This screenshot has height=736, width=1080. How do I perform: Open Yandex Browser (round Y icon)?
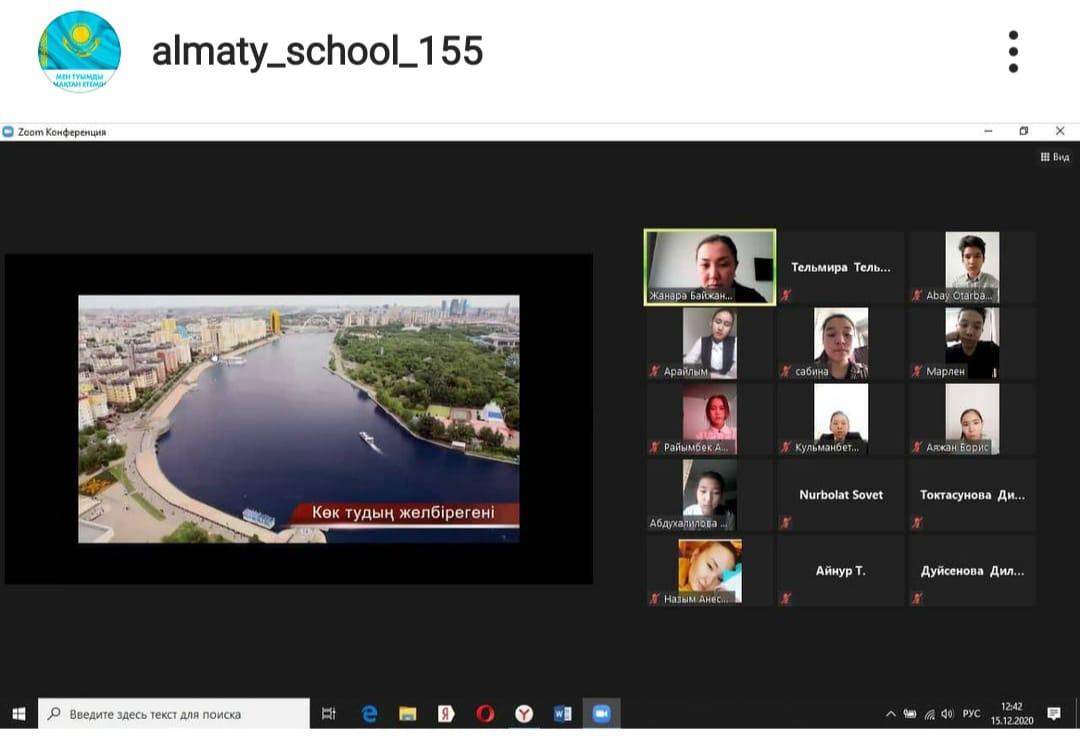[524, 714]
